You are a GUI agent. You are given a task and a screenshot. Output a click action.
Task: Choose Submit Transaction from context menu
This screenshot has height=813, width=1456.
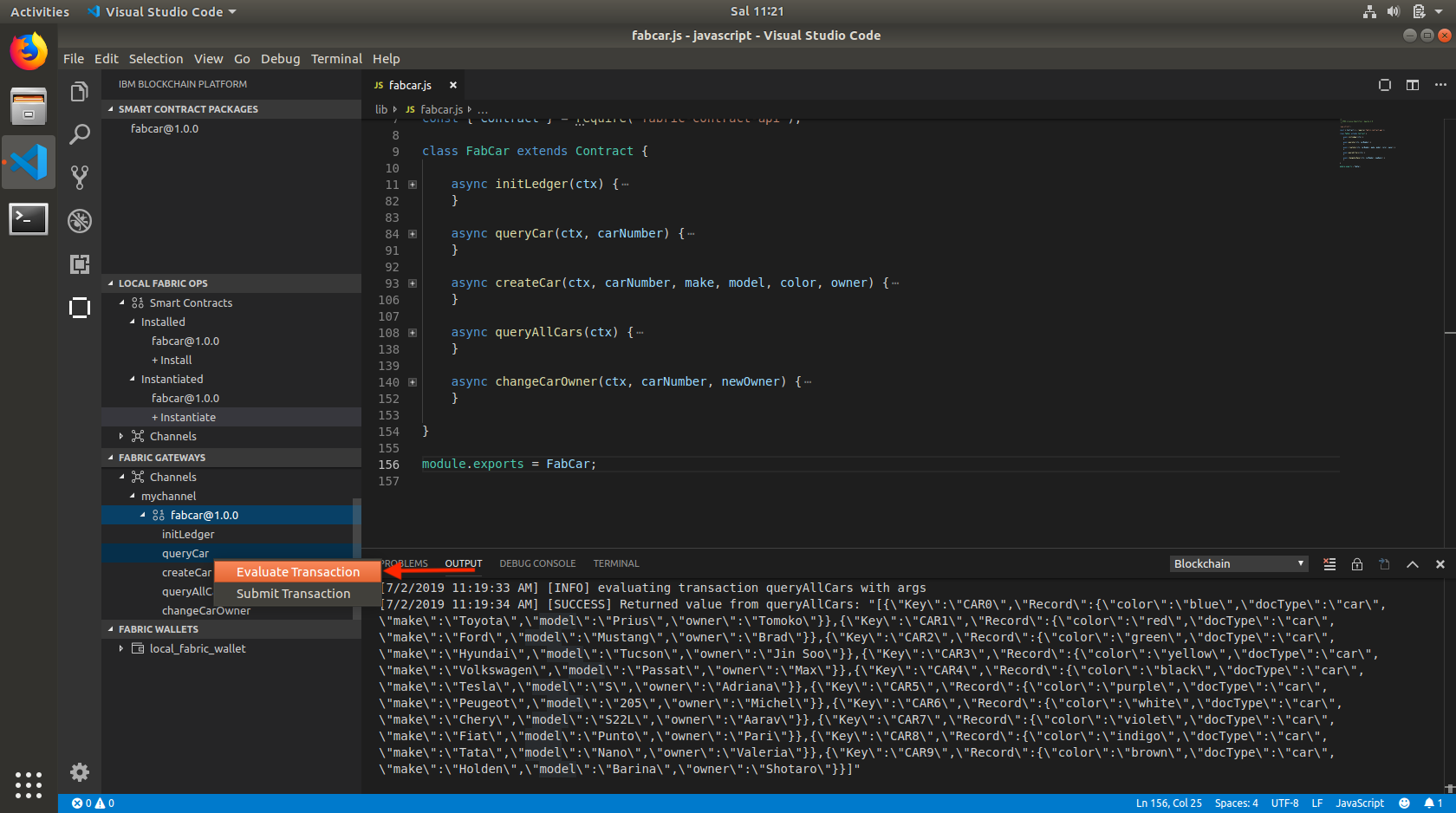pyautogui.click(x=297, y=594)
